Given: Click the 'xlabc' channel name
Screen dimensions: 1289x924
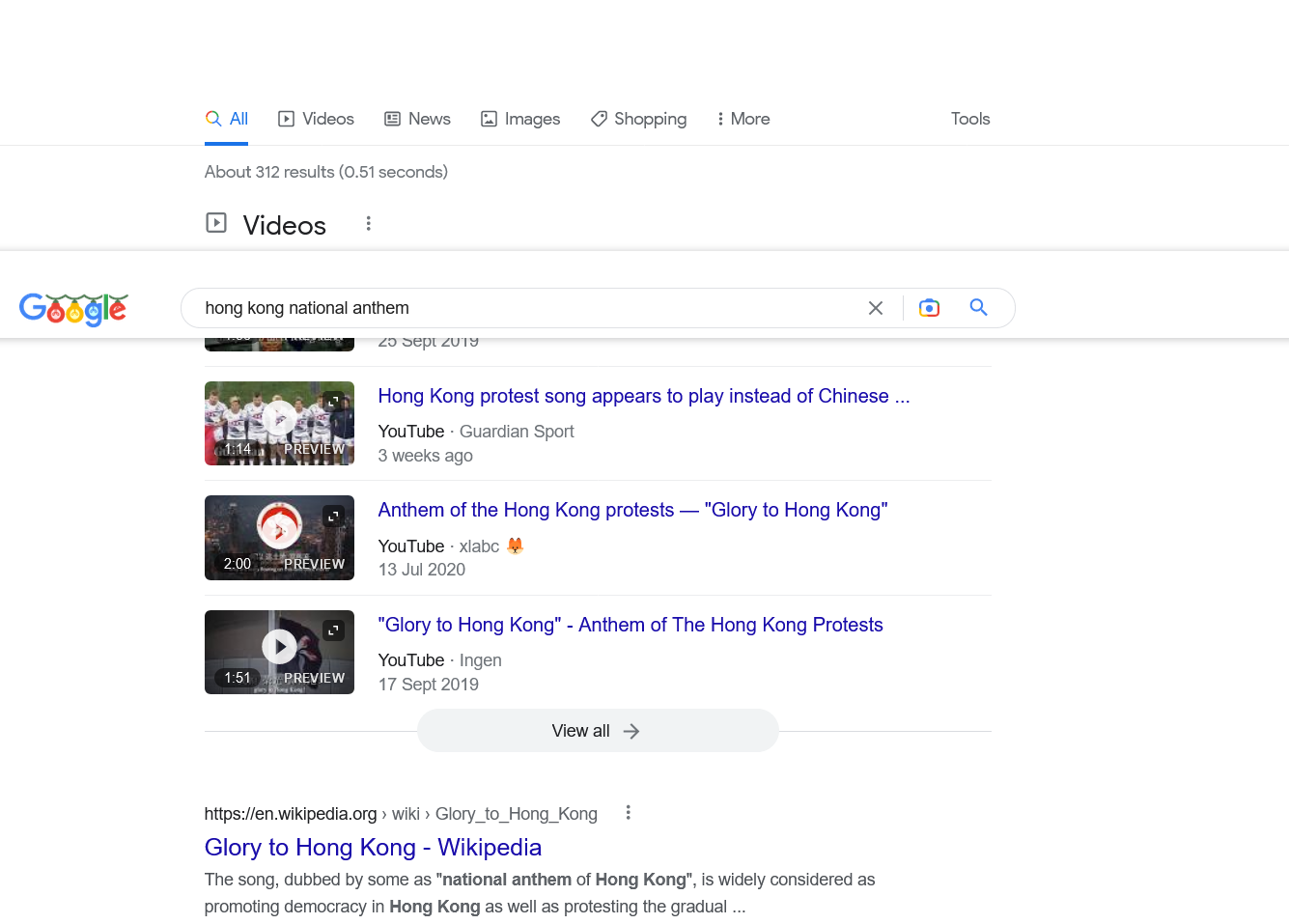Looking at the screenshot, I should tap(479, 546).
